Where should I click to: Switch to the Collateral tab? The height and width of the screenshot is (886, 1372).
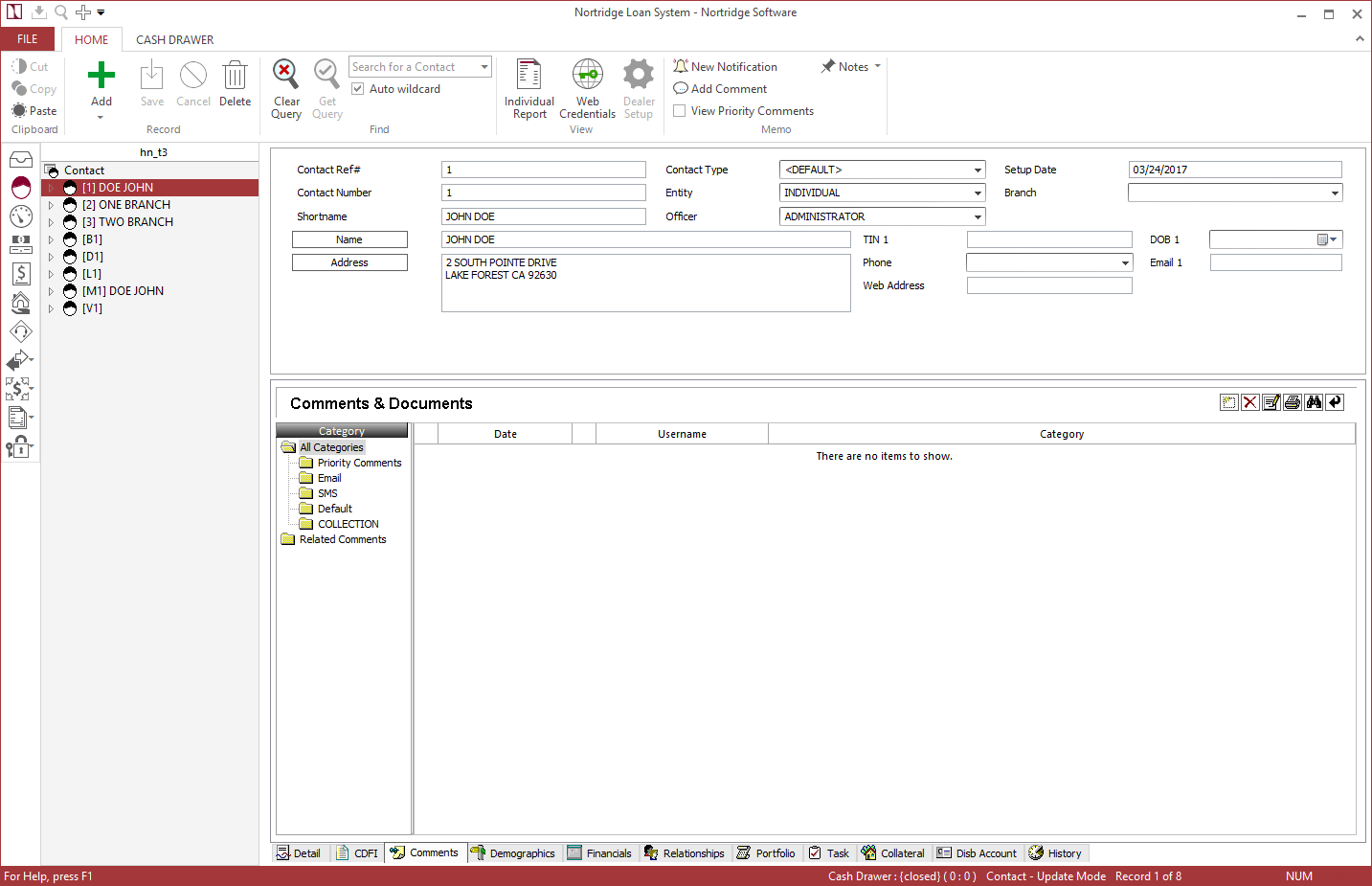click(x=893, y=852)
